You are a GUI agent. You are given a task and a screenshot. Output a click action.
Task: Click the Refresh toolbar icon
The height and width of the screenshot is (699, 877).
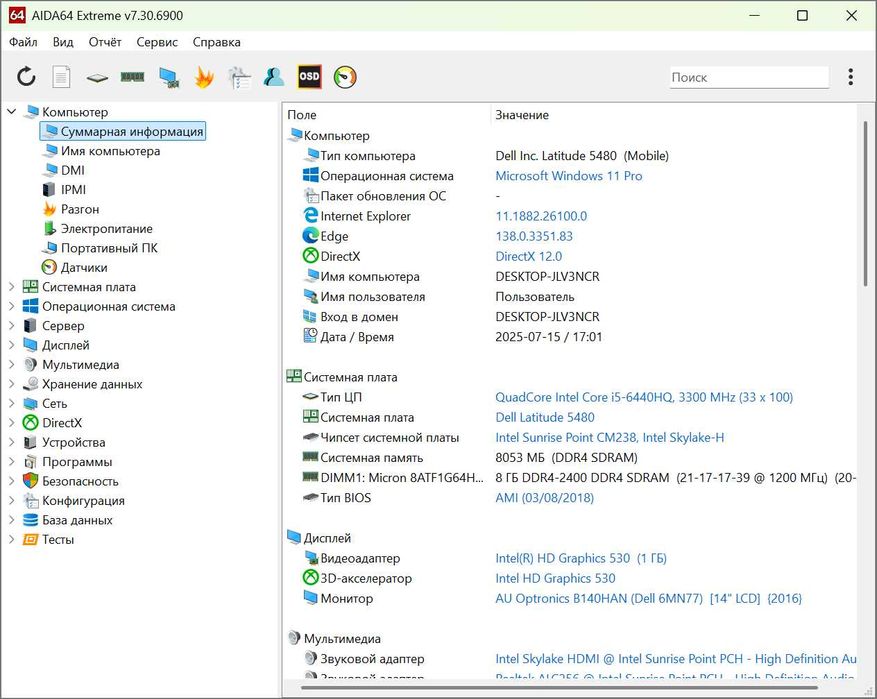click(26, 77)
